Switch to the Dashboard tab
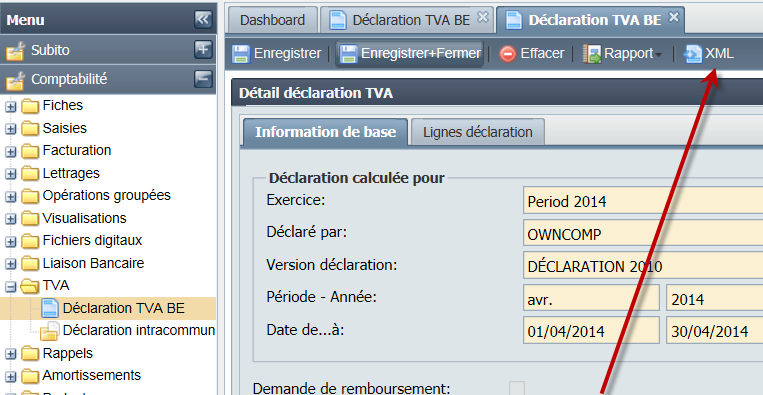Viewport: 763px width, 395px height. click(x=272, y=20)
